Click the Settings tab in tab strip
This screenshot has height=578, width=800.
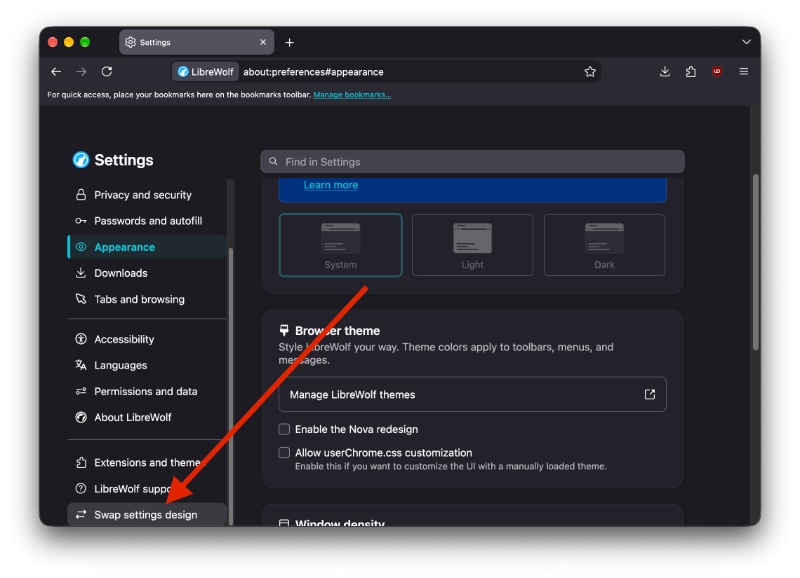tap(196, 42)
